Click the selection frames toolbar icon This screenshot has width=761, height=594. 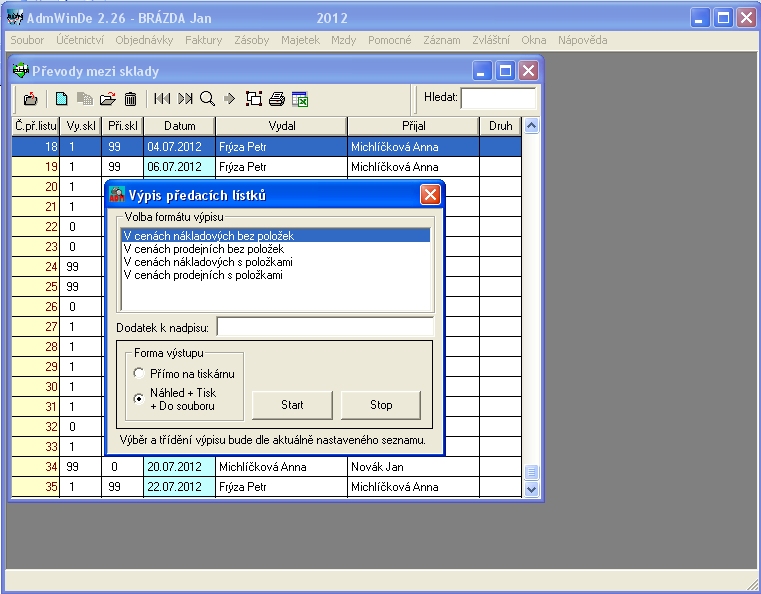pos(254,99)
